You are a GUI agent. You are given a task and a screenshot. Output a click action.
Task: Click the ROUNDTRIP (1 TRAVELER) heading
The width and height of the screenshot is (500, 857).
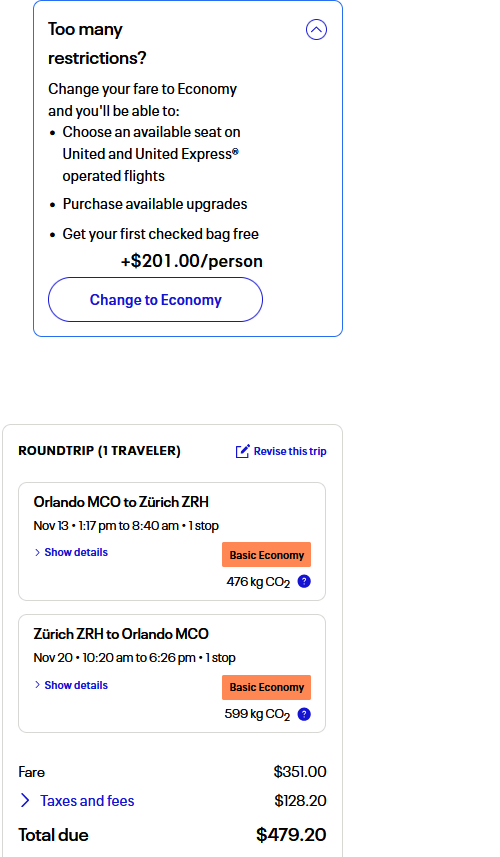[99, 451]
